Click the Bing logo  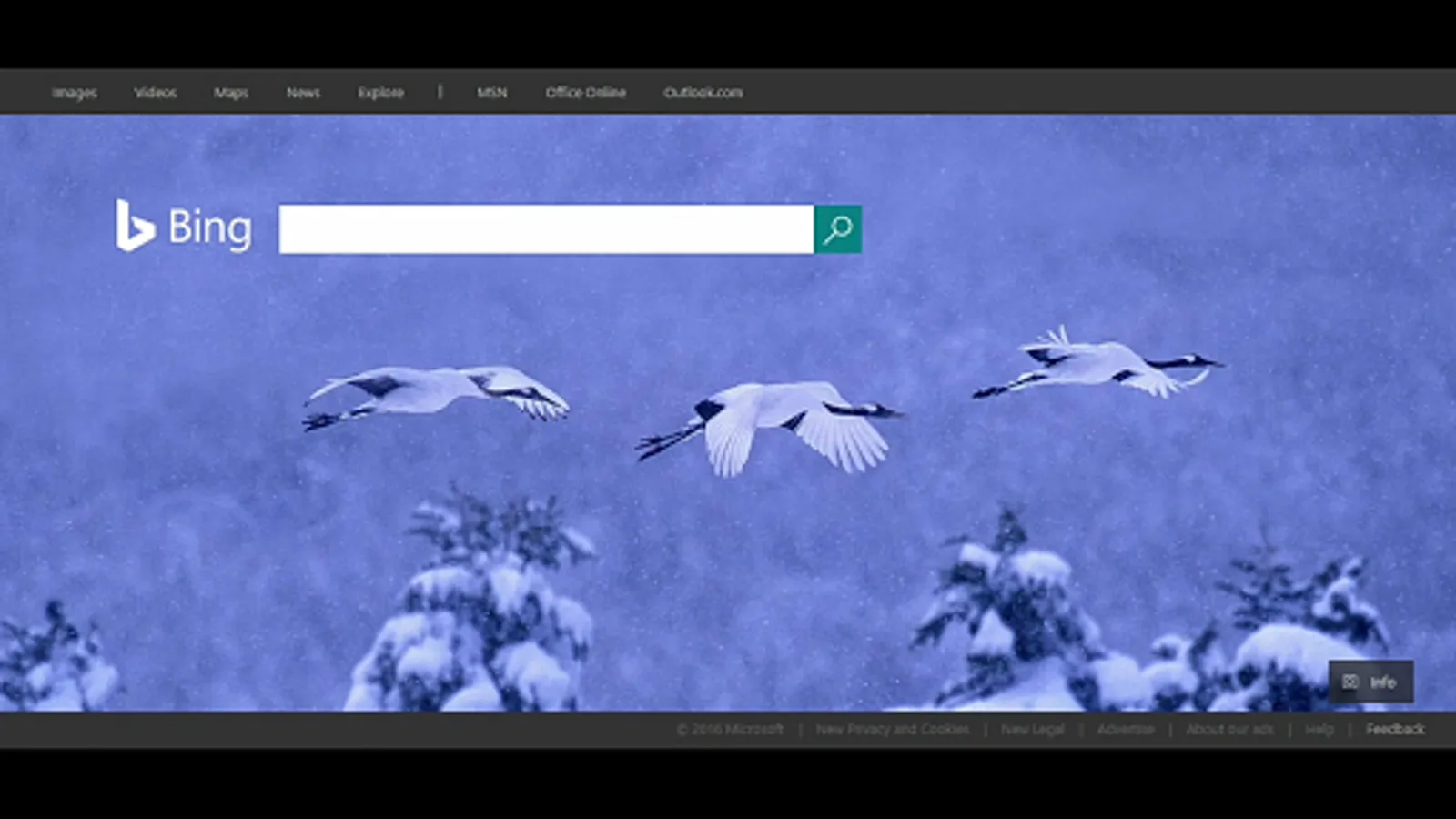184,226
